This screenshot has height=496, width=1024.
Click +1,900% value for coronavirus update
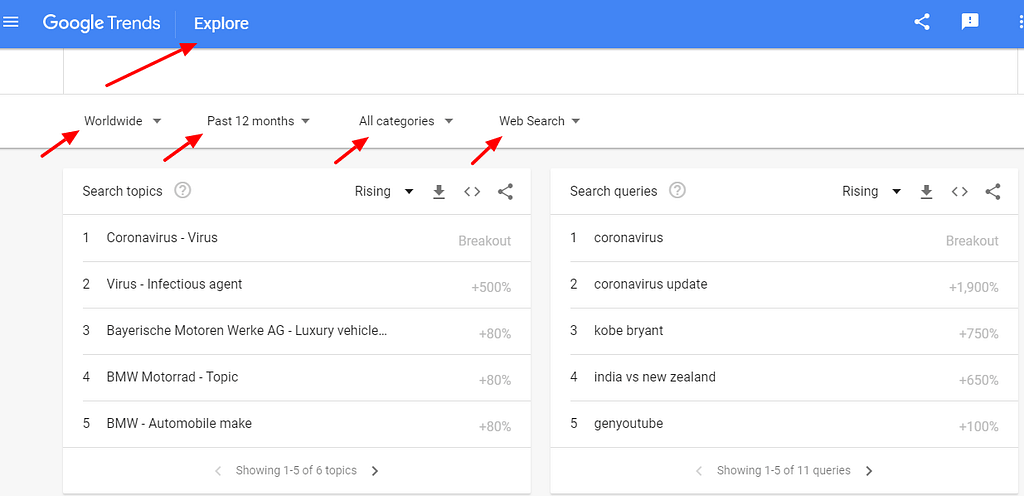pyautogui.click(x=974, y=287)
